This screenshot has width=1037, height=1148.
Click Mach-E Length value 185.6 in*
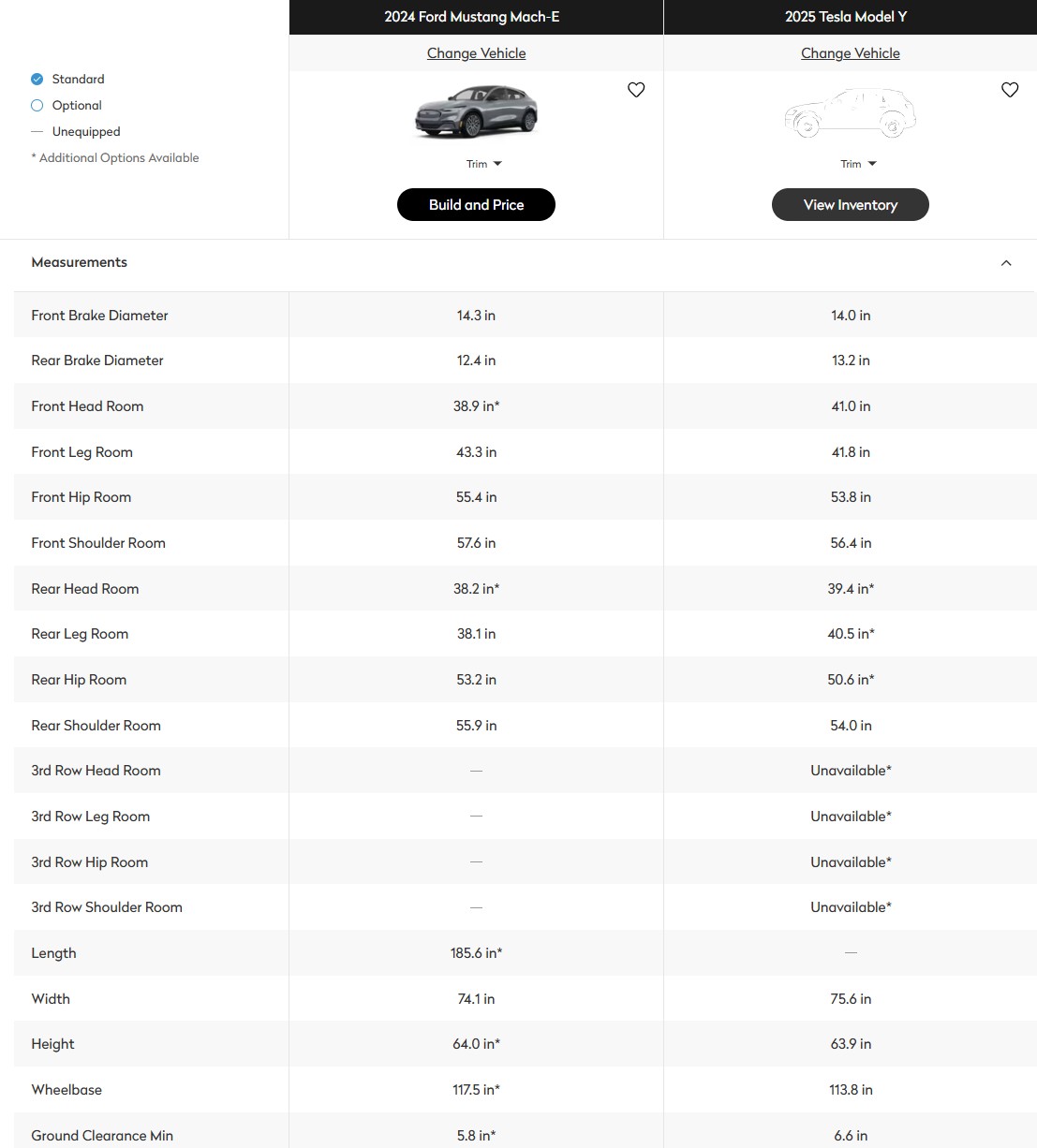476,953
